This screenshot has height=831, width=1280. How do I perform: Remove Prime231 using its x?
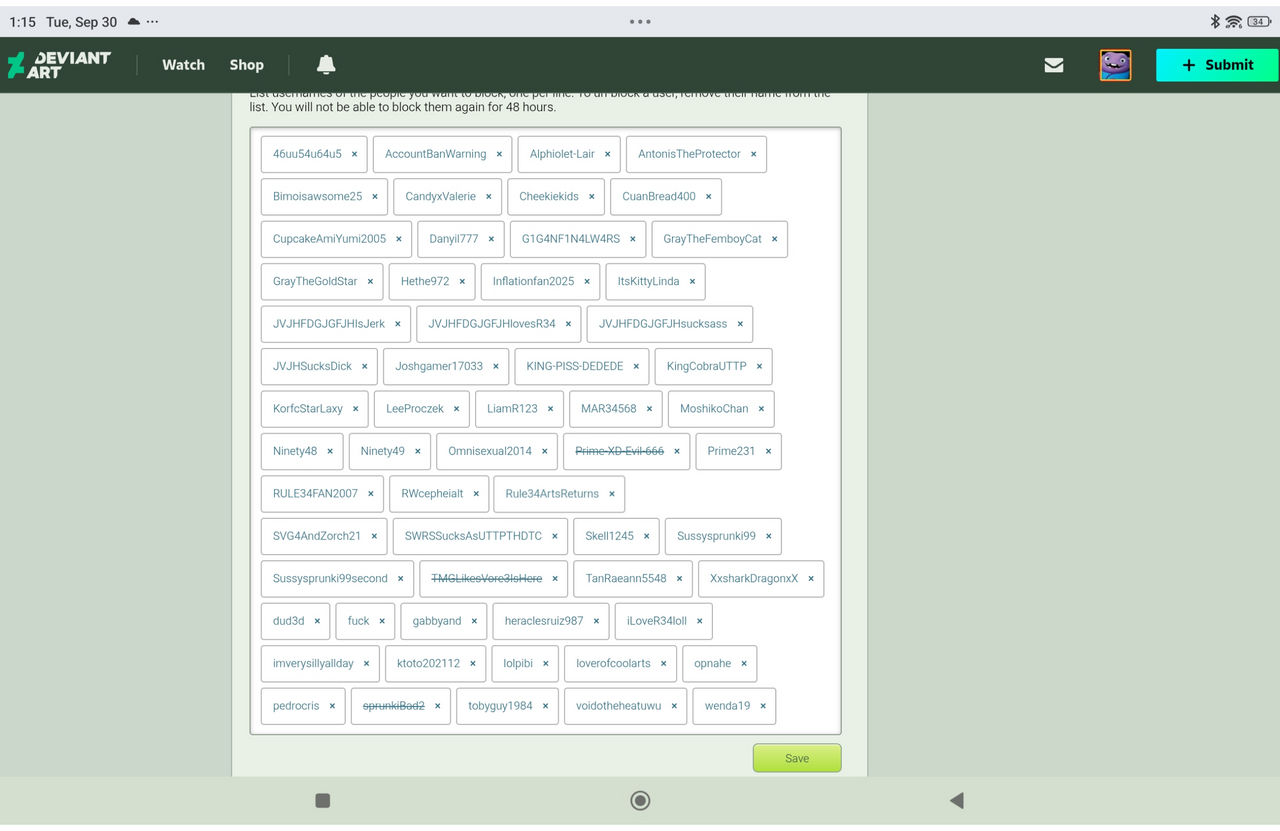(x=768, y=451)
